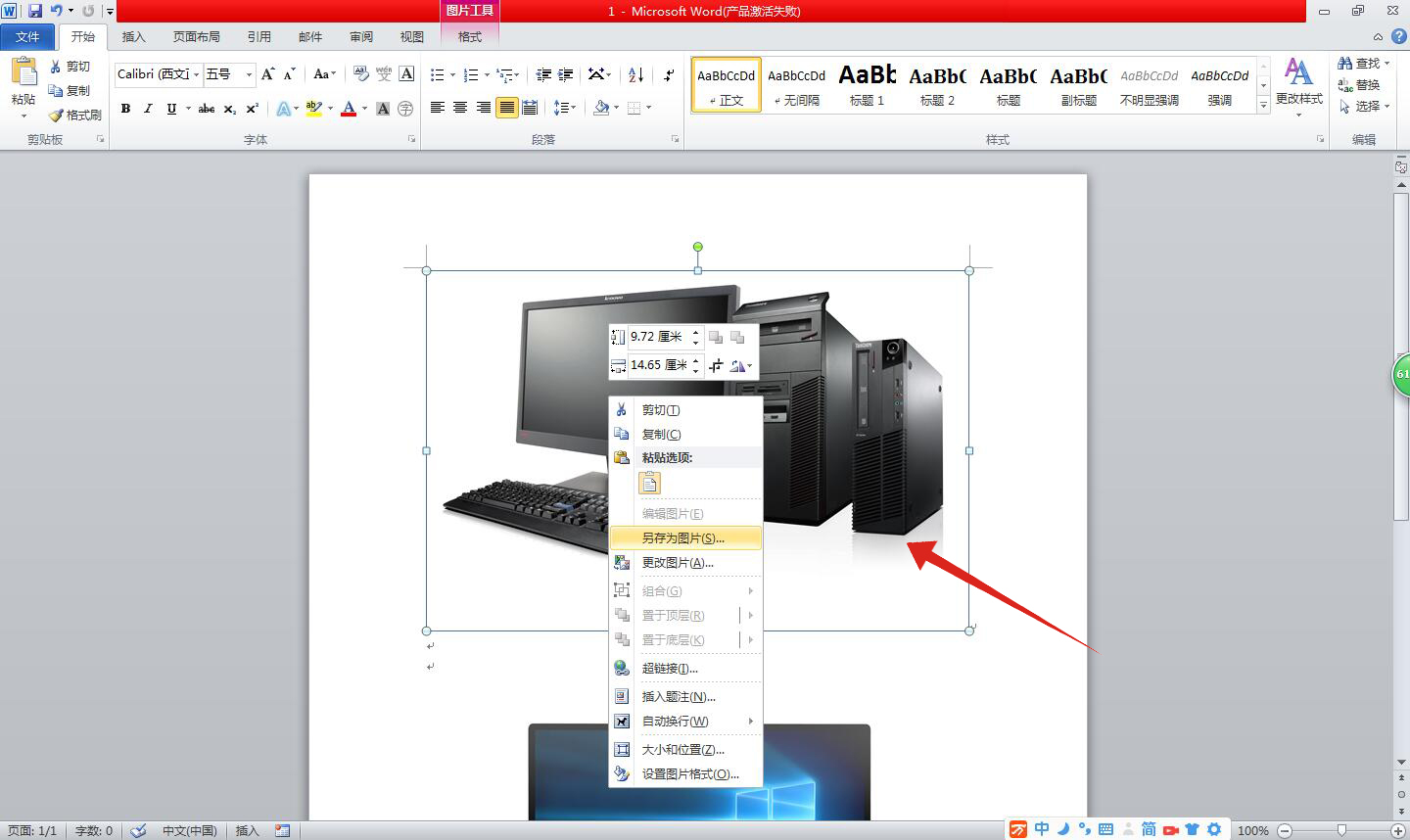This screenshot has width=1410, height=840.
Task: Click the Word Help question mark icon
Action: click(x=1398, y=36)
